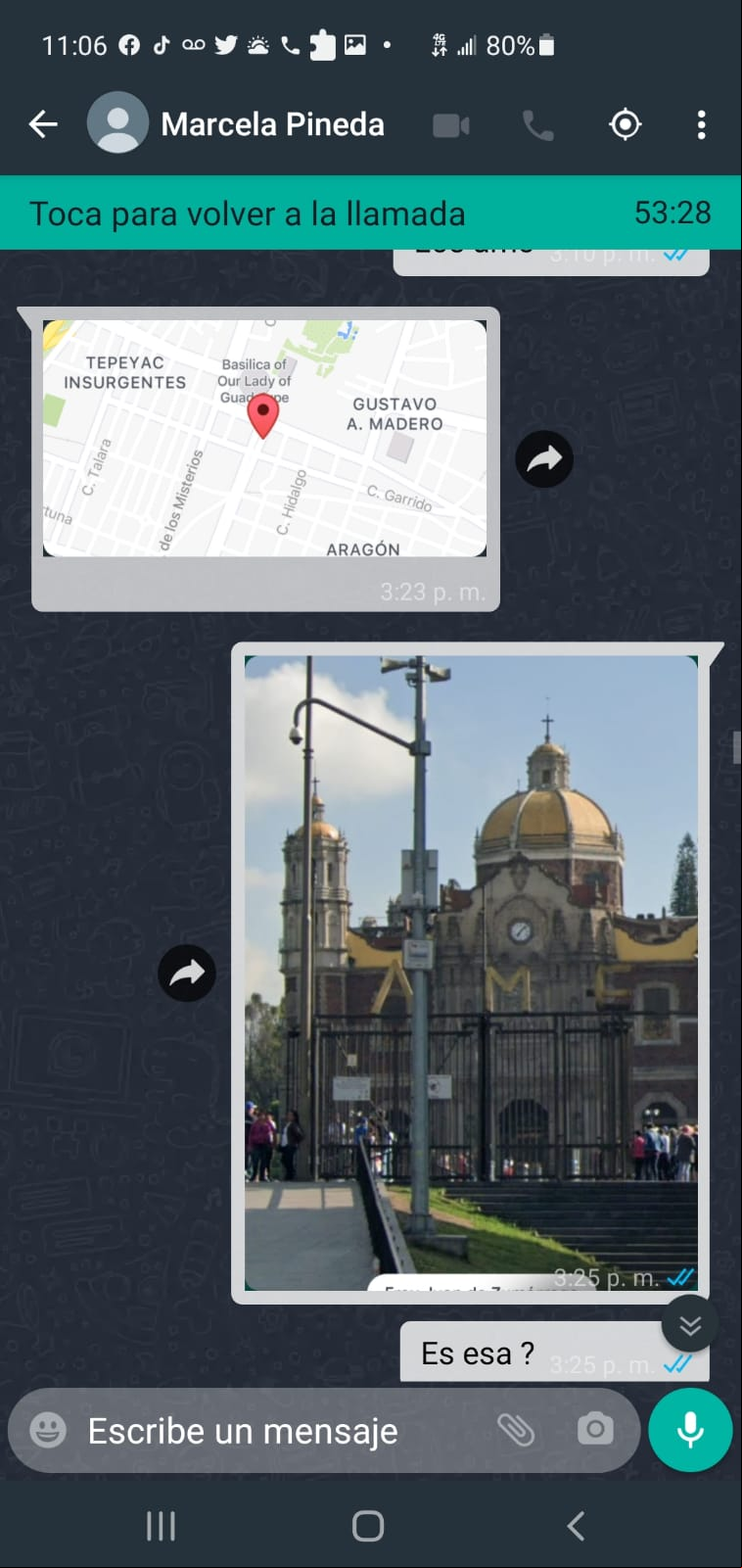Open Marcela Pineda's profile picture
The height and width of the screenshot is (1568, 742).
tap(117, 123)
